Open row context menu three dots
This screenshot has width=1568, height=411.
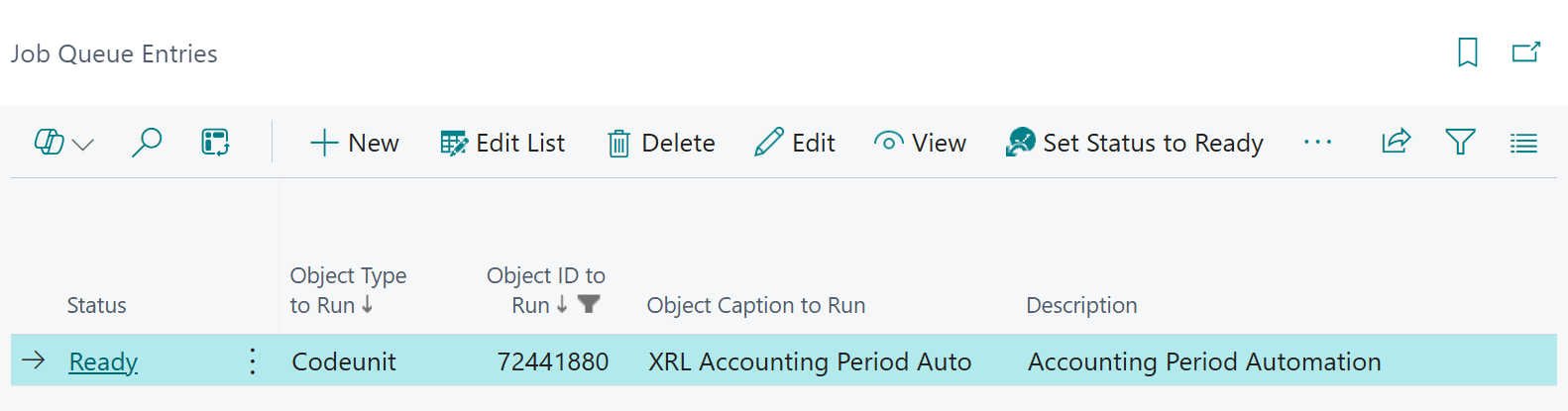pos(253,361)
